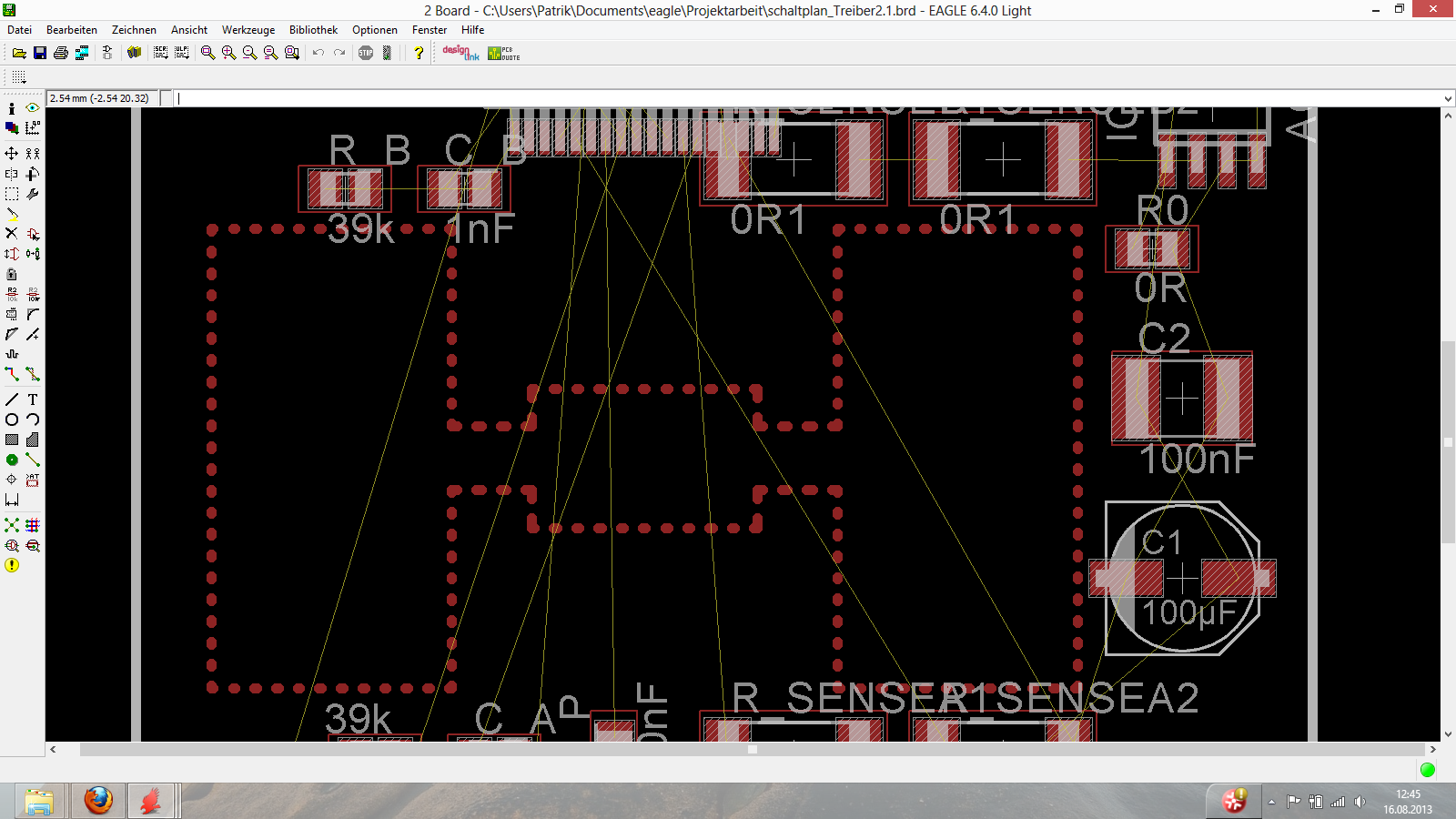1456x819 pixels.
Task: Run a script with SCR icon
Action: 161,53
